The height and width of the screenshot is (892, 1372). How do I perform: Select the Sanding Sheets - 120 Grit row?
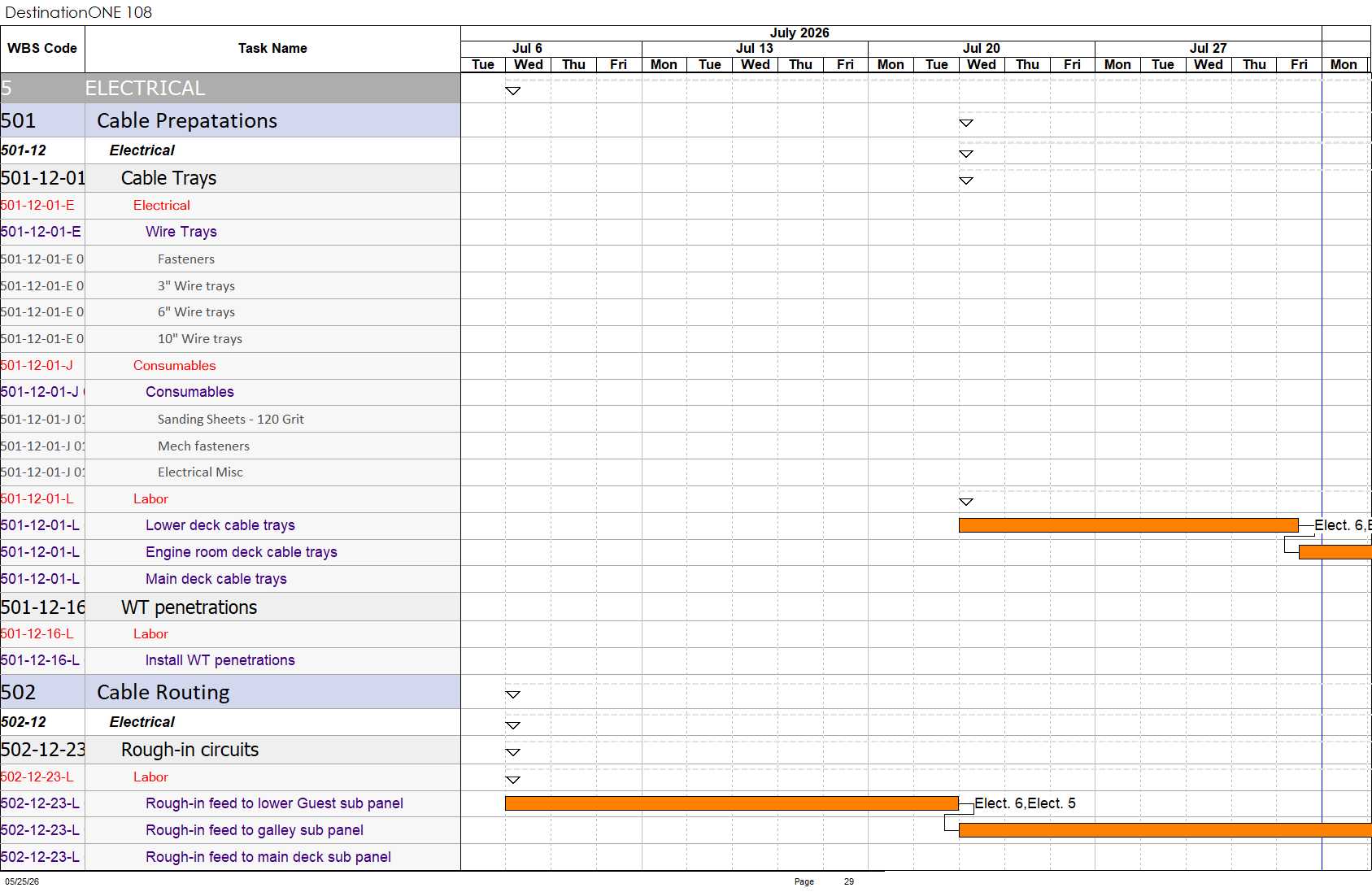click(230, 420)
